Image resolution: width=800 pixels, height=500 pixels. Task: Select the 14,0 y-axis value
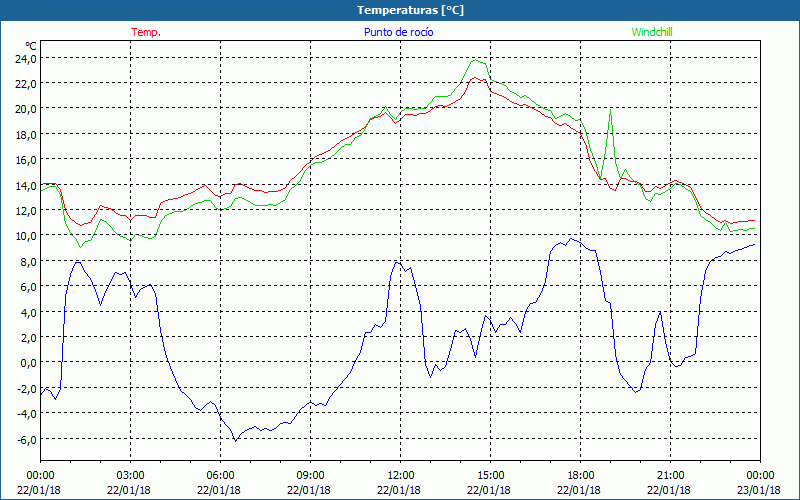[x=26, y=186]
